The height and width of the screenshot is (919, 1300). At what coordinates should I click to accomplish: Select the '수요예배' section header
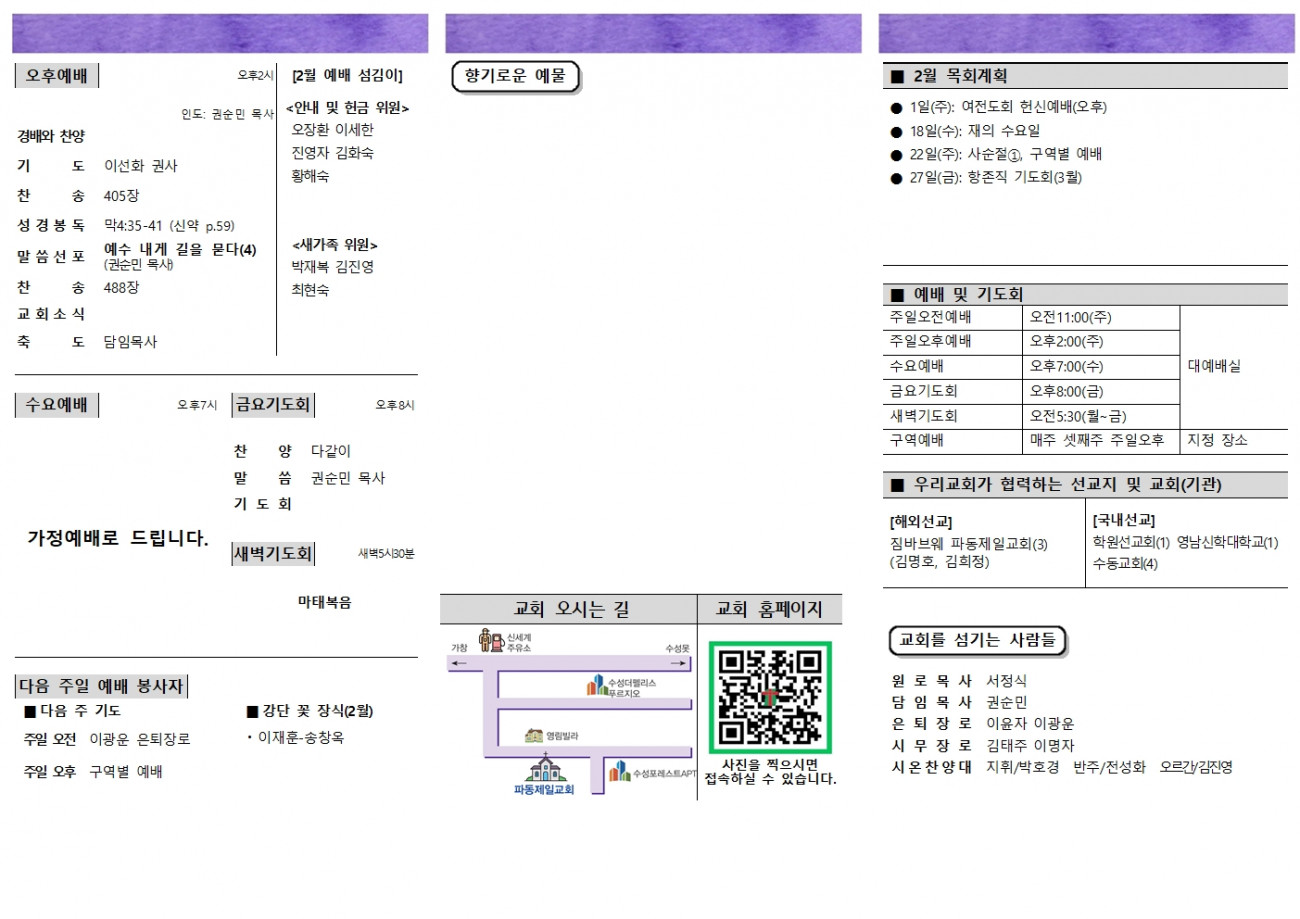click(57, 405)
